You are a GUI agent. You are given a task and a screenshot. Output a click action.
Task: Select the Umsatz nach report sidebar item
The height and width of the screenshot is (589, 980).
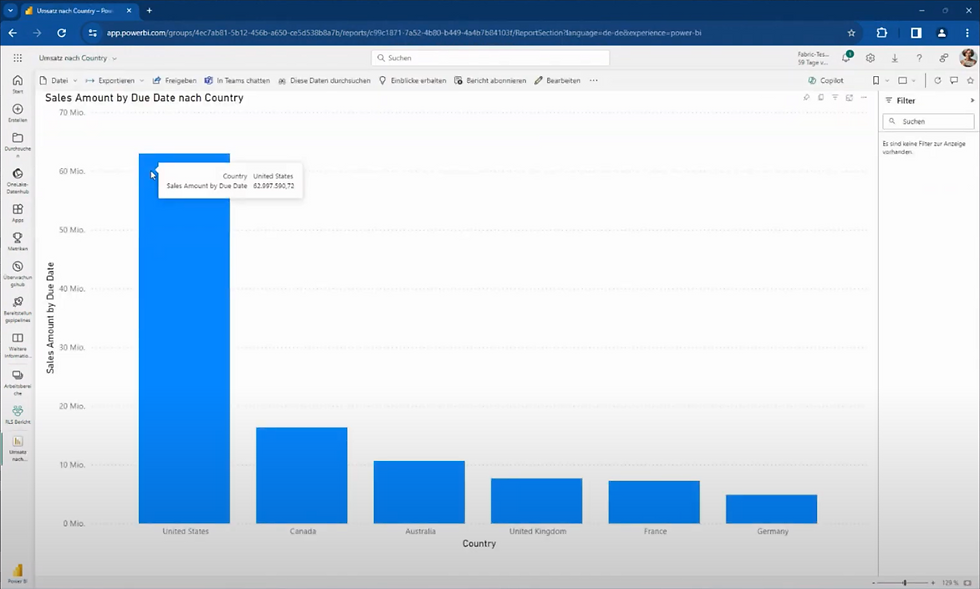(x=18, y=448)
